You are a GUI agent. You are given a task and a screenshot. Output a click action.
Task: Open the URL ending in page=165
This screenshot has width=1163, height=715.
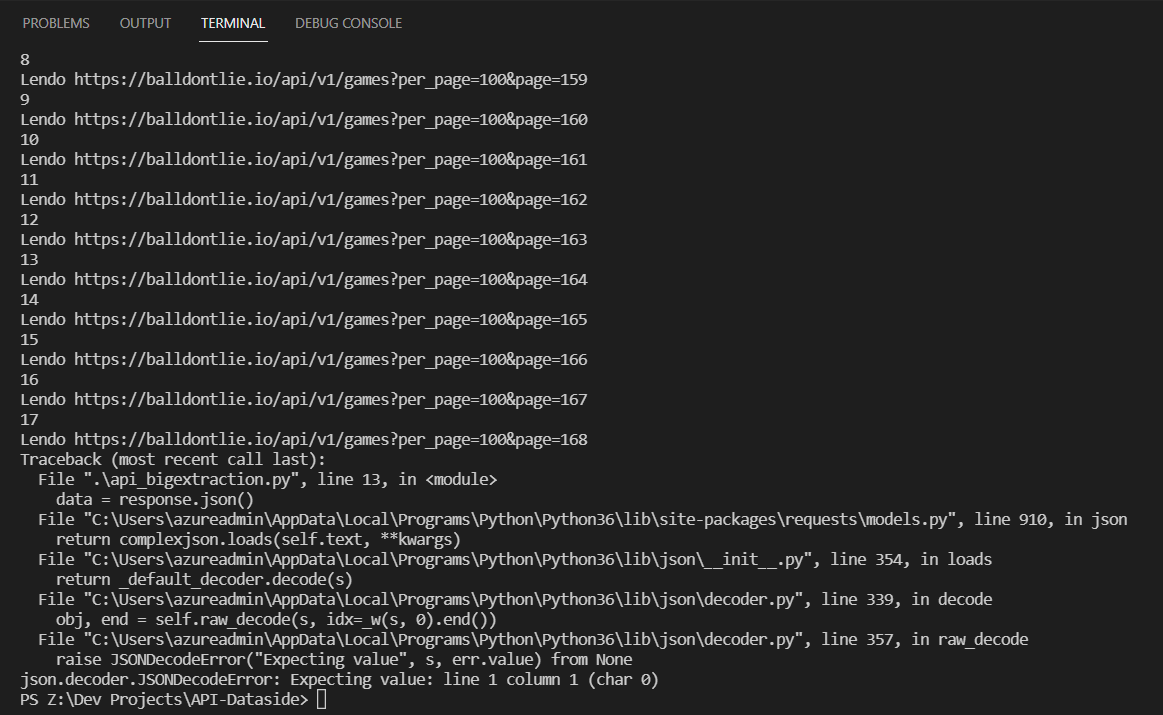[x=331, y=320]
